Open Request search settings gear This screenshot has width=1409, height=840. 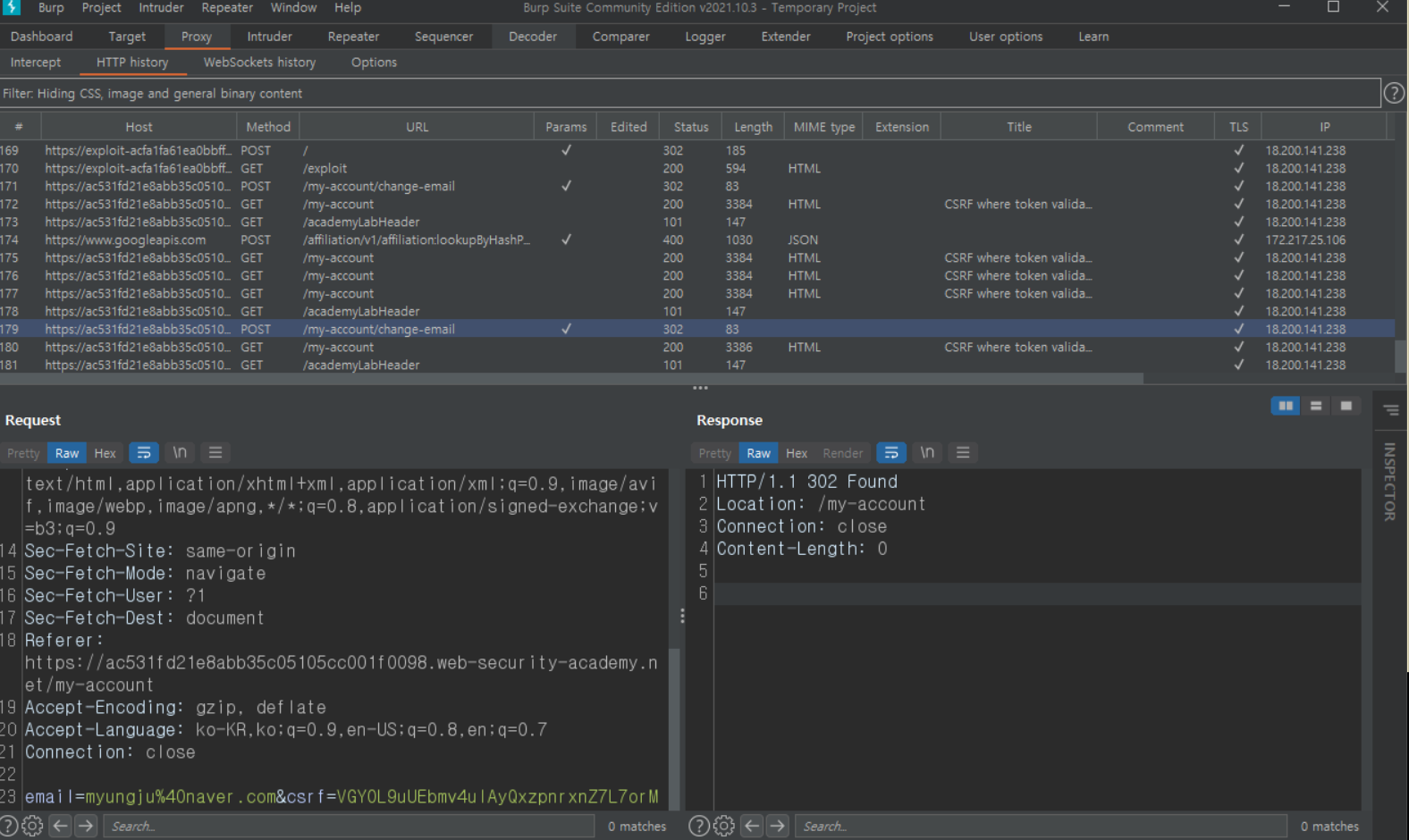(x=32, y=826)
